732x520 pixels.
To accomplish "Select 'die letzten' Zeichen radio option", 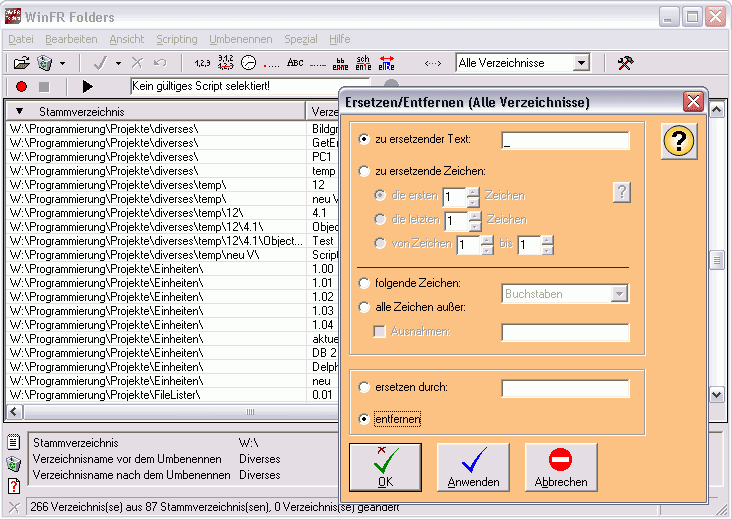I will click(x=380, y=219).
